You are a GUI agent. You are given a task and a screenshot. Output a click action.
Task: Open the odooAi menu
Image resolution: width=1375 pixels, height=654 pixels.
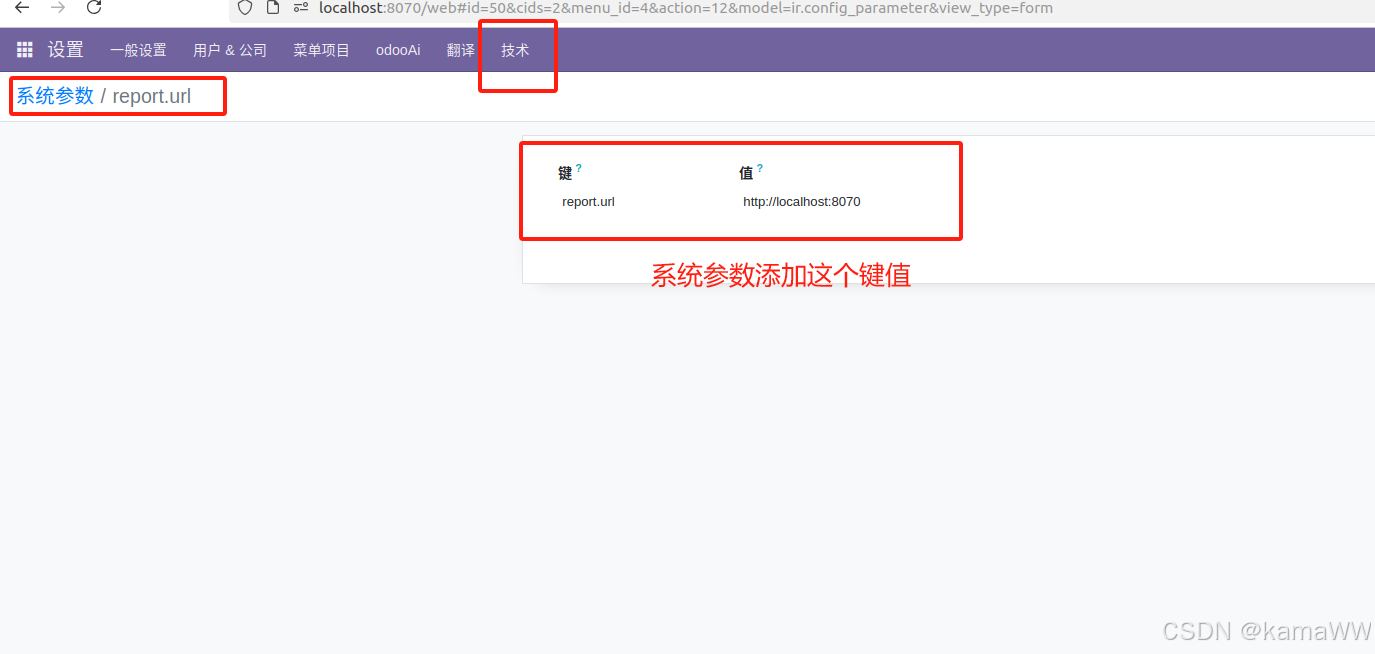398,49
